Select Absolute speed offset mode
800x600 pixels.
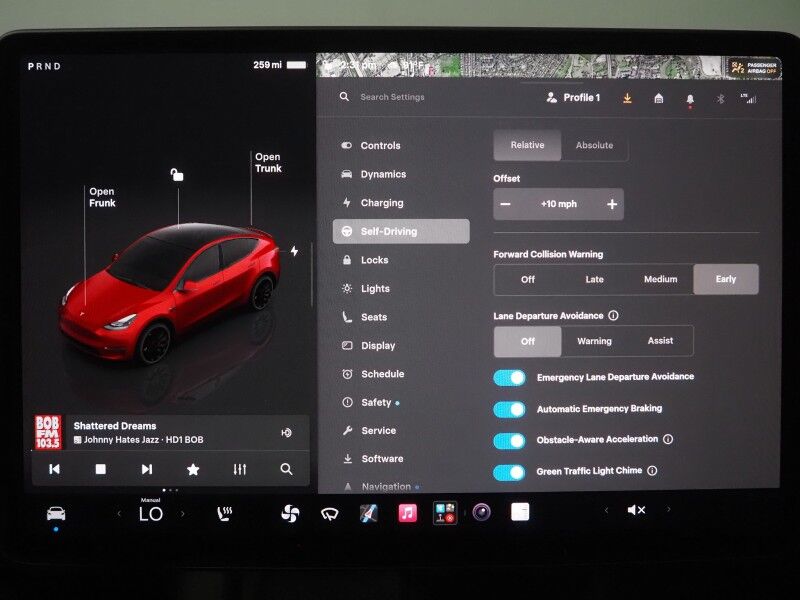point(594,145)
